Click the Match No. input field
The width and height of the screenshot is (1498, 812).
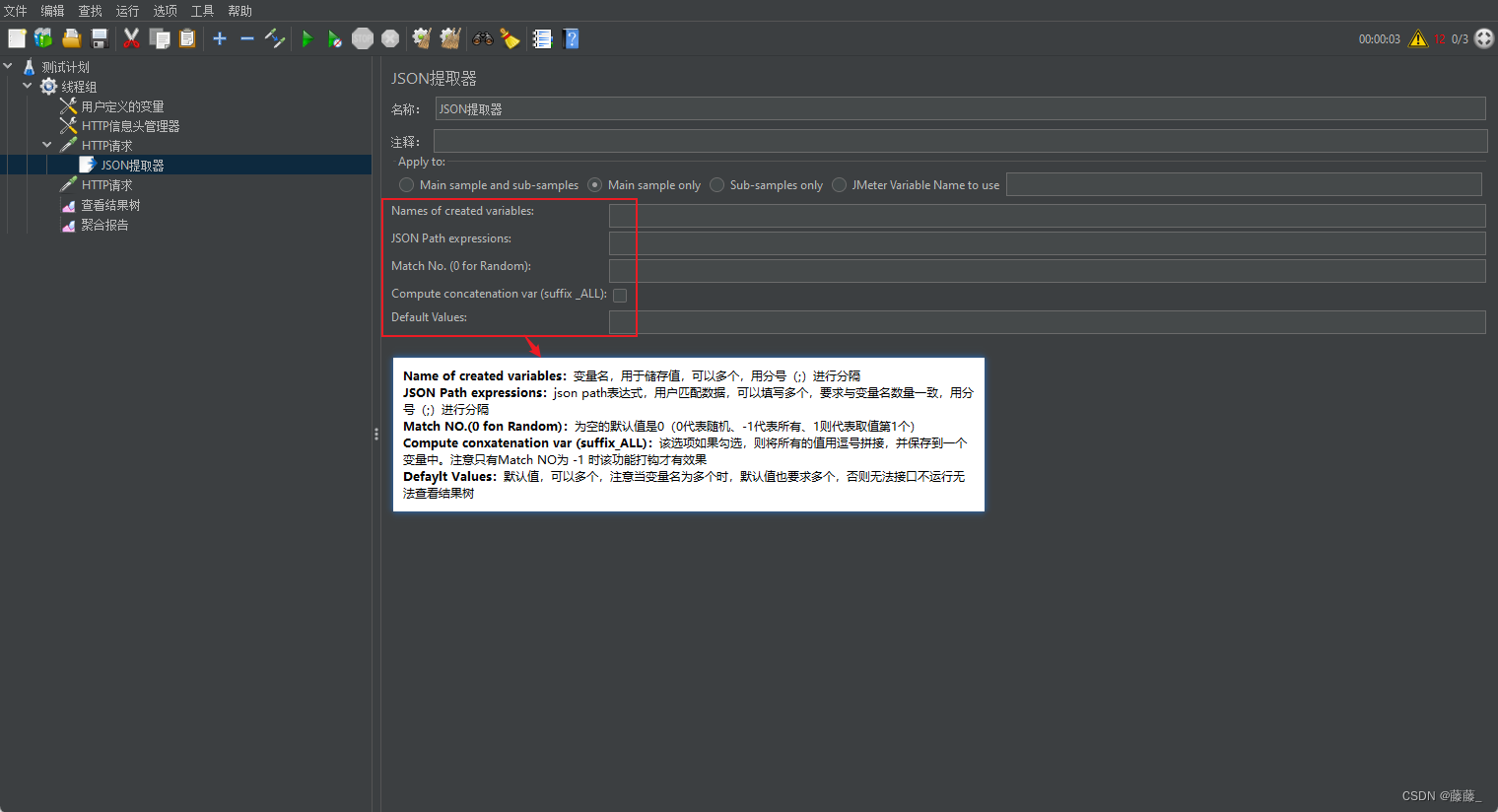(1047, 271)
